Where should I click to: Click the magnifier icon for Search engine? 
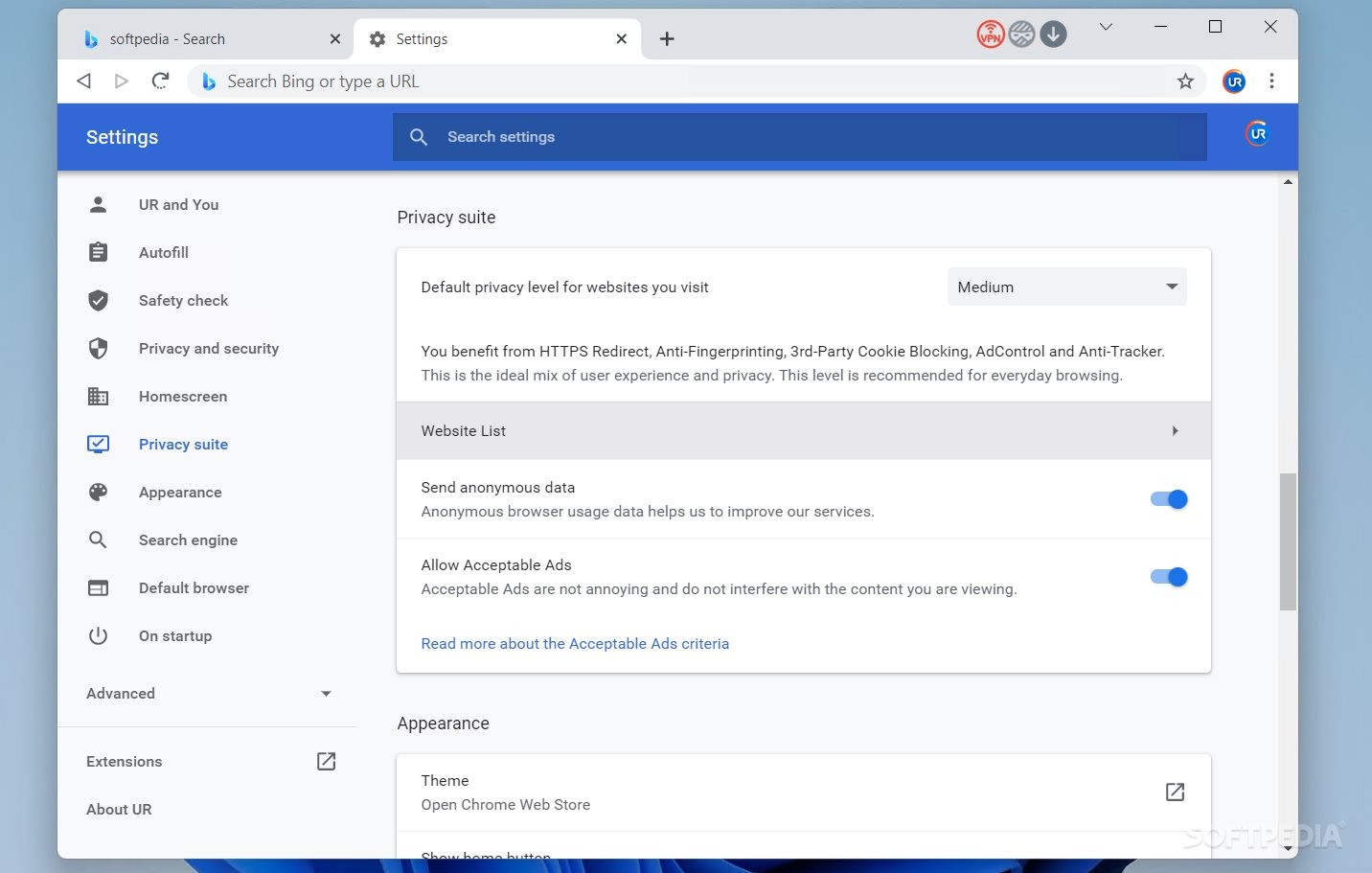(98, 540)
